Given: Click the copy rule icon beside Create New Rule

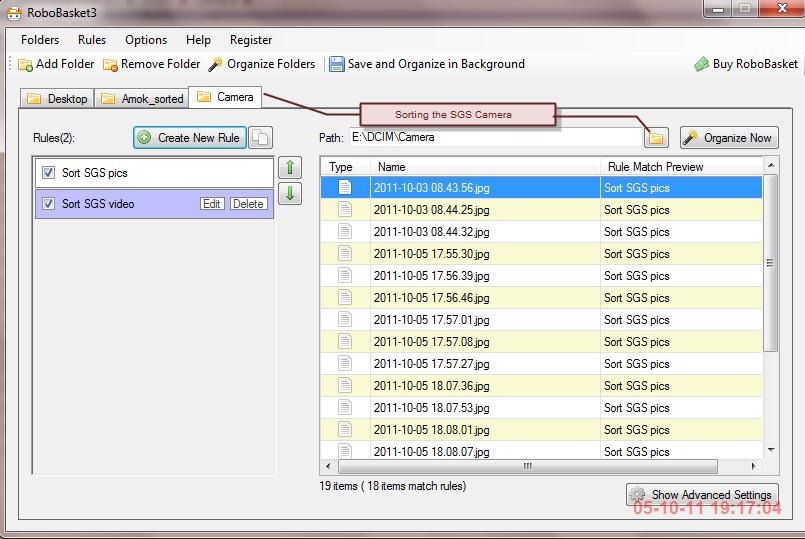Looking at the screenshot, I should (261, 138).
